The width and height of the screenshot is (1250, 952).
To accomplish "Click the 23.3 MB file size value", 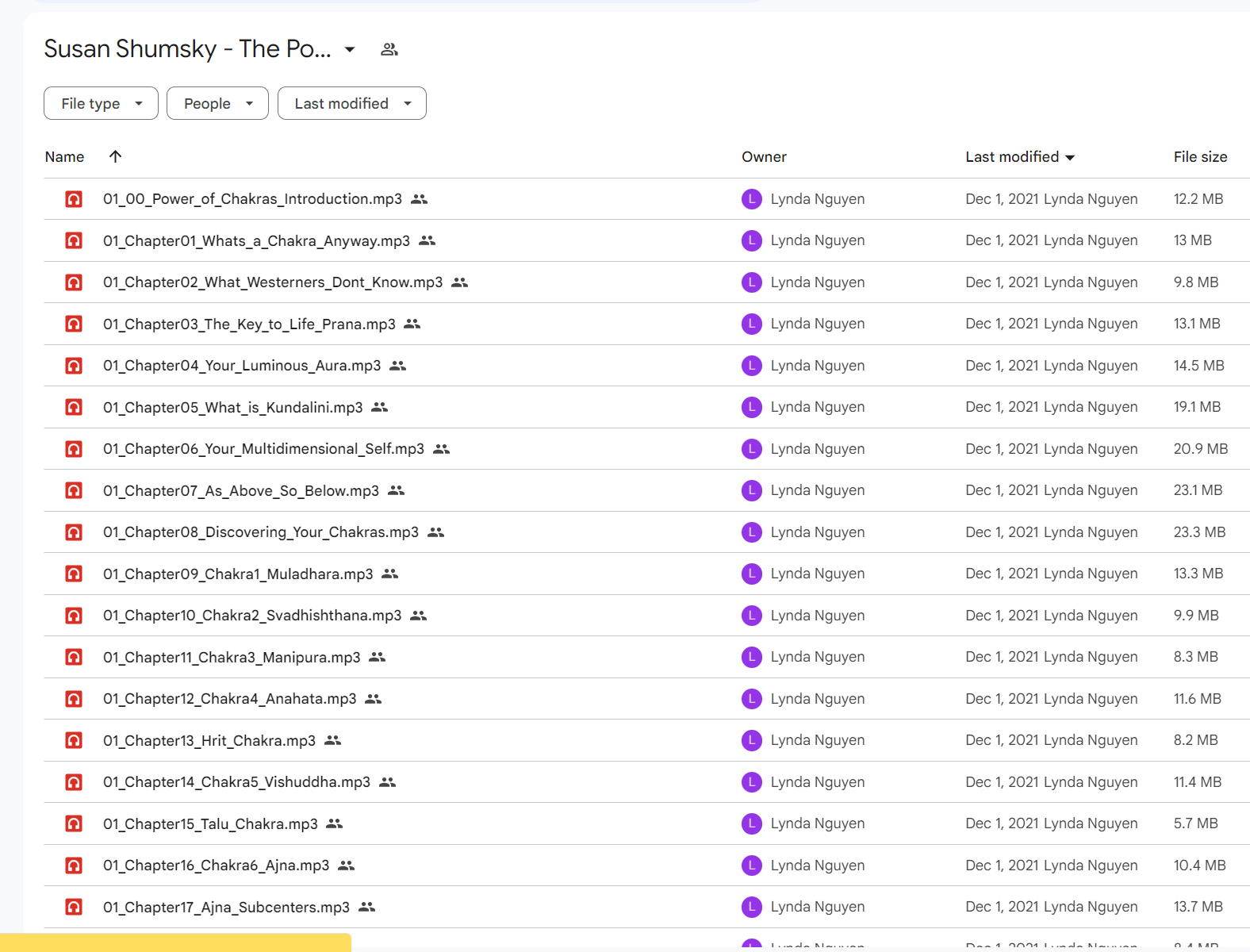I will click(x=1200, y=532).
